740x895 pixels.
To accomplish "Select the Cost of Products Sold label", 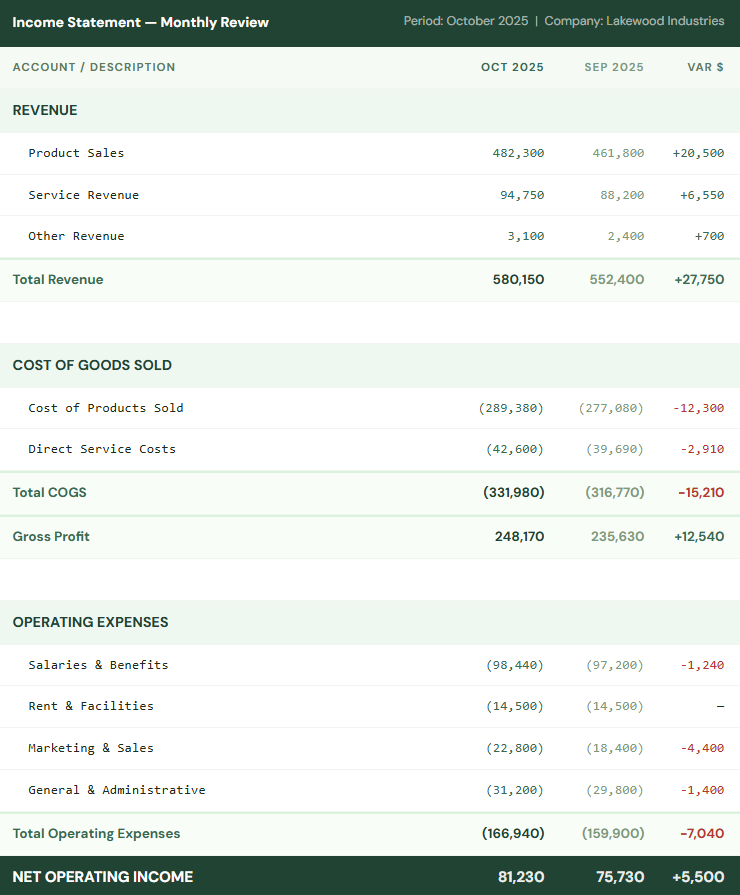I will 106,408.
